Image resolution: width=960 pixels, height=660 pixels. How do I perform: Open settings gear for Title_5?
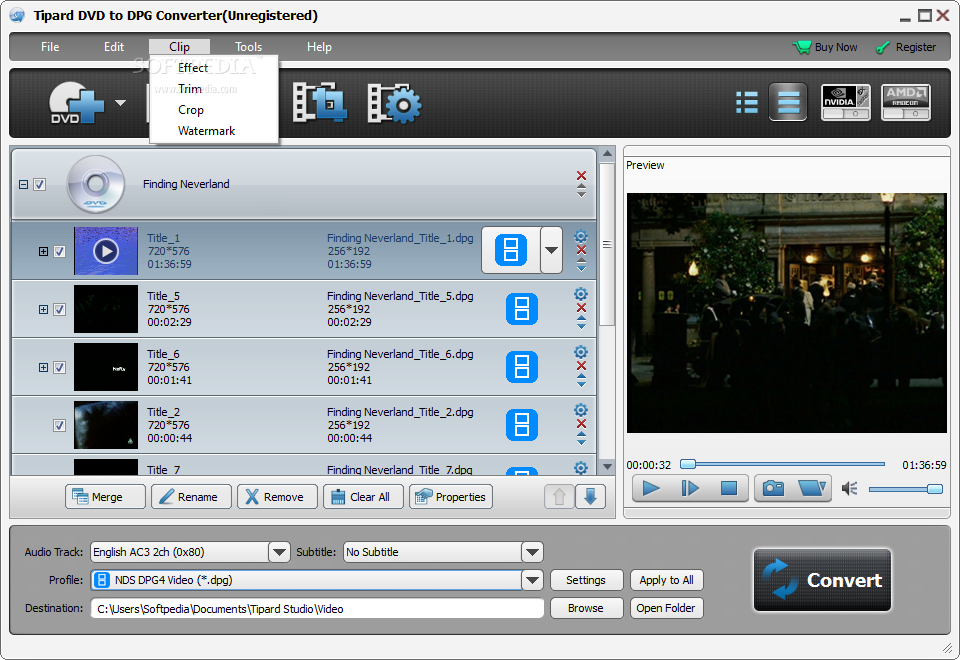coord(581,294)
